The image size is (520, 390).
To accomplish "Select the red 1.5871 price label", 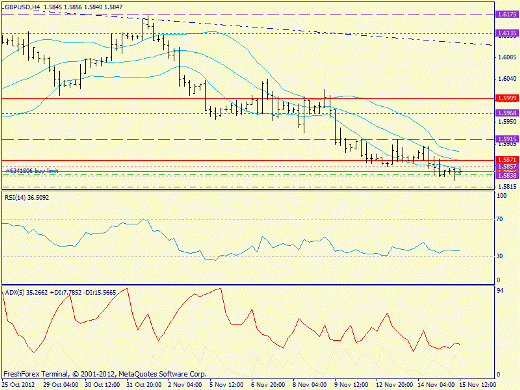I will (x=507, y=160).
